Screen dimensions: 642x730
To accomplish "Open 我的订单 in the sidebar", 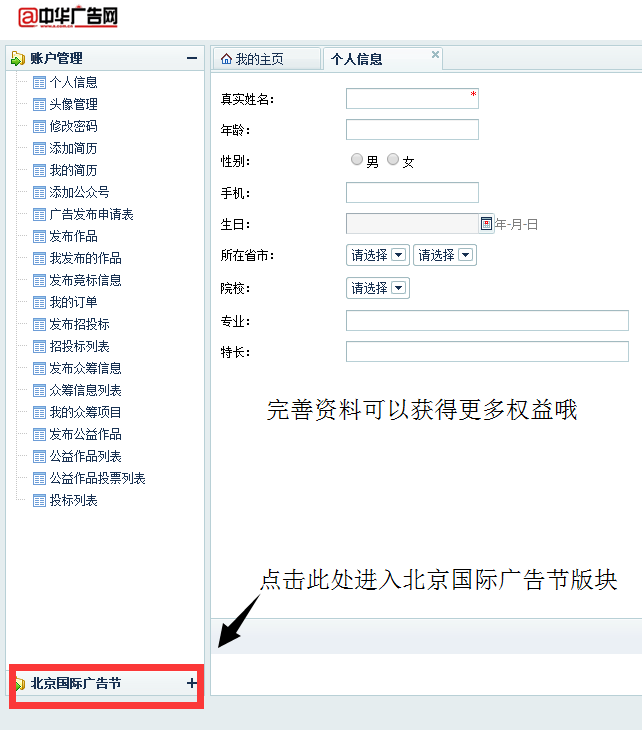I will click(74, 303).
